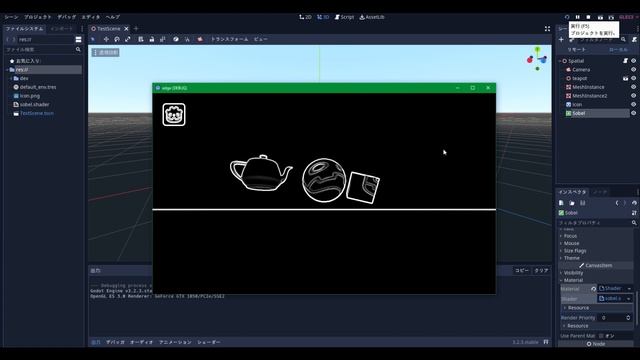Toggle visibility of the Spatial node
Image resolution: width=640 pixels, height=360 pixels.
click(633, 61)
